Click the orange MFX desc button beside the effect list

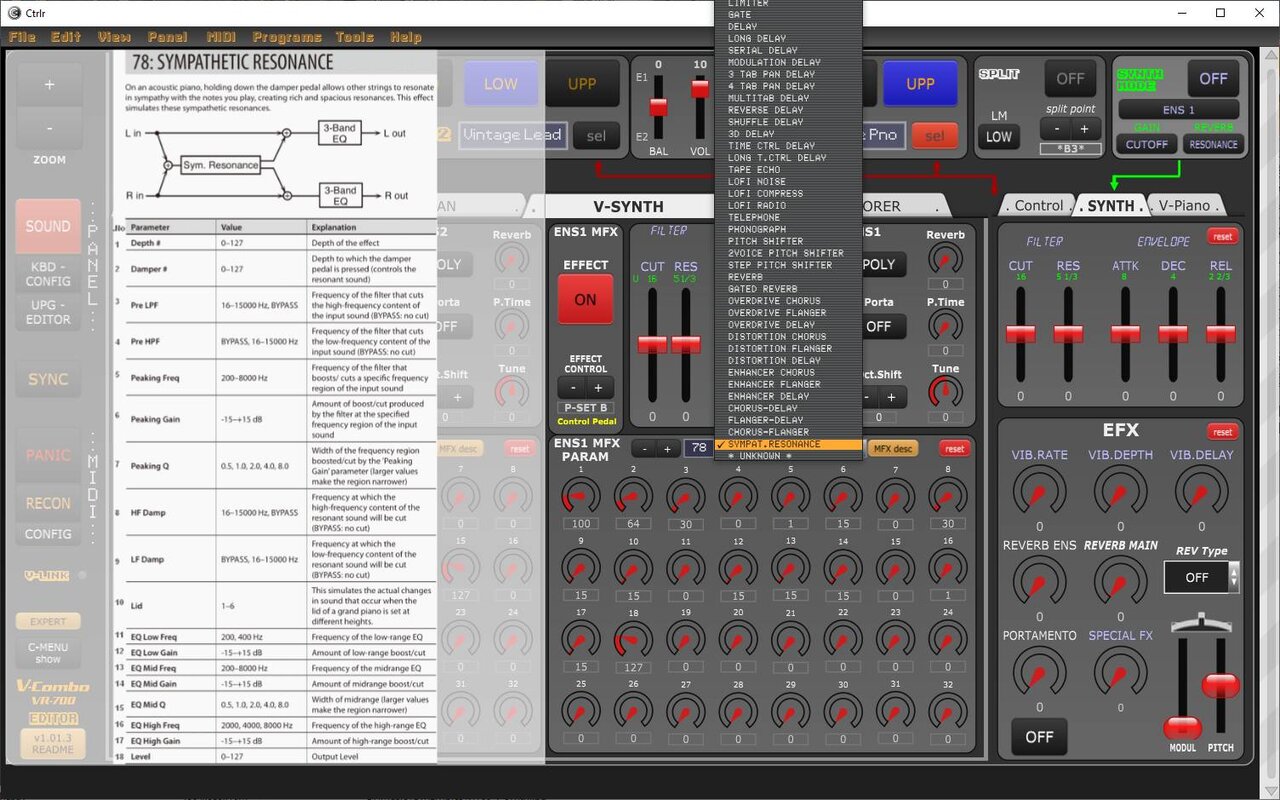pyautogui.click(x=892, y=449)
